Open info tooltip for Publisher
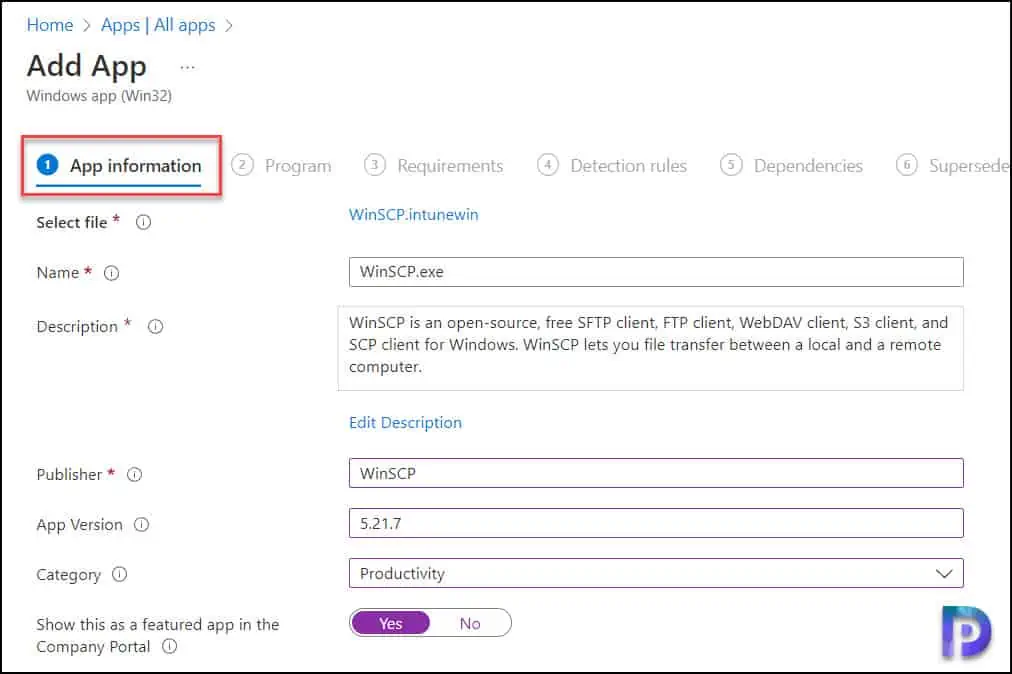Image resolution: width=1012 pixels, height=674 pixels. 134,475
